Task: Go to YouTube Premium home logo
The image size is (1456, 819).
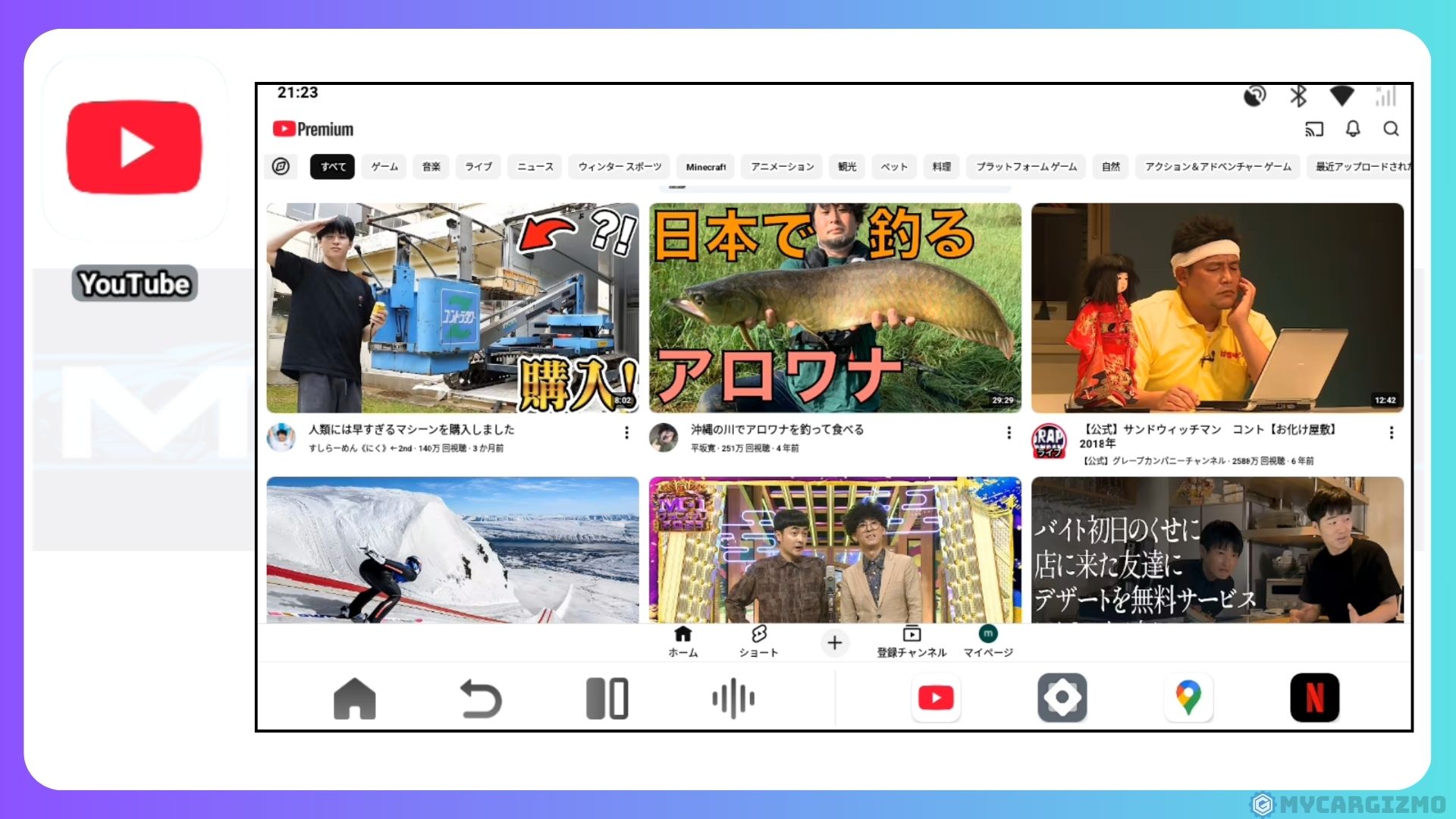Action: click(313, 129)
